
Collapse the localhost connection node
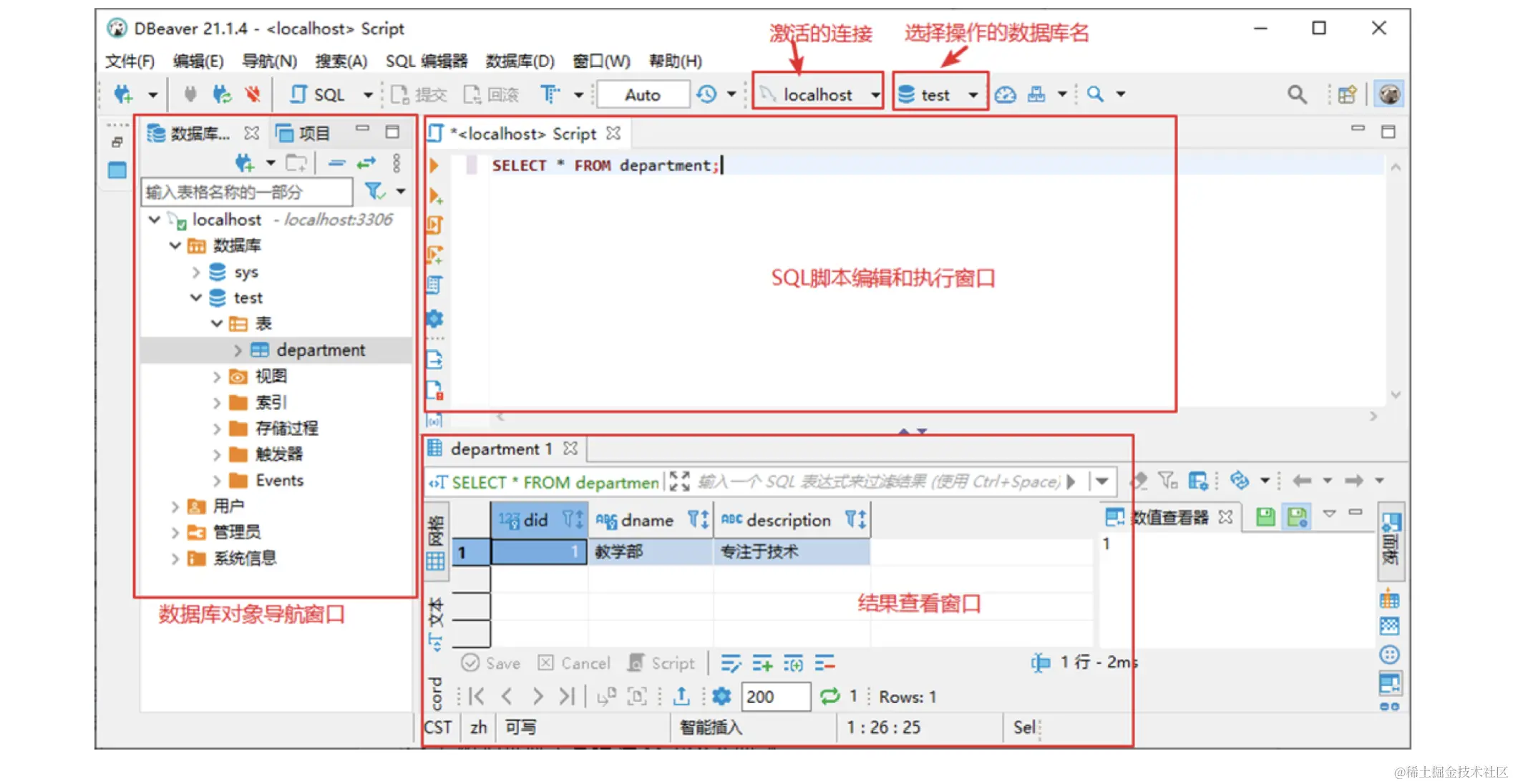(155, 220)
